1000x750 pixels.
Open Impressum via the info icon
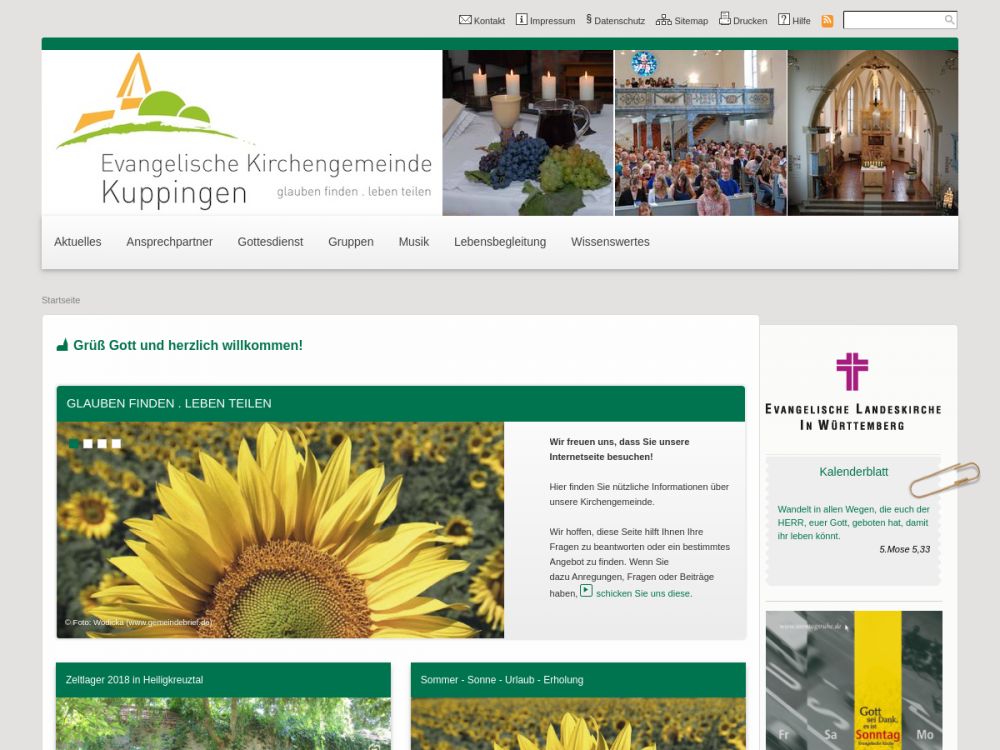pos(521,19)
